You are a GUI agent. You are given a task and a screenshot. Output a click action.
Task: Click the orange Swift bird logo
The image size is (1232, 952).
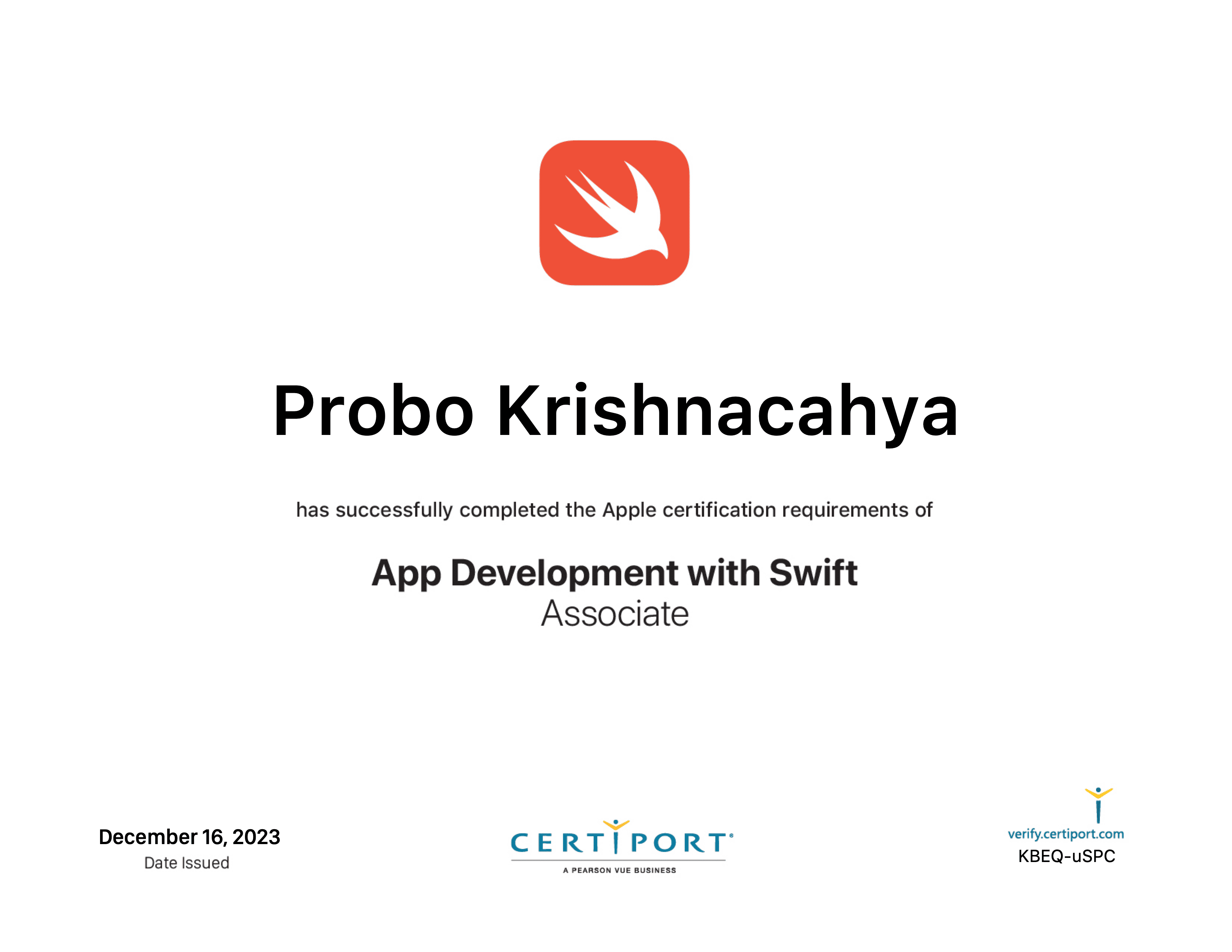point(614,213)
